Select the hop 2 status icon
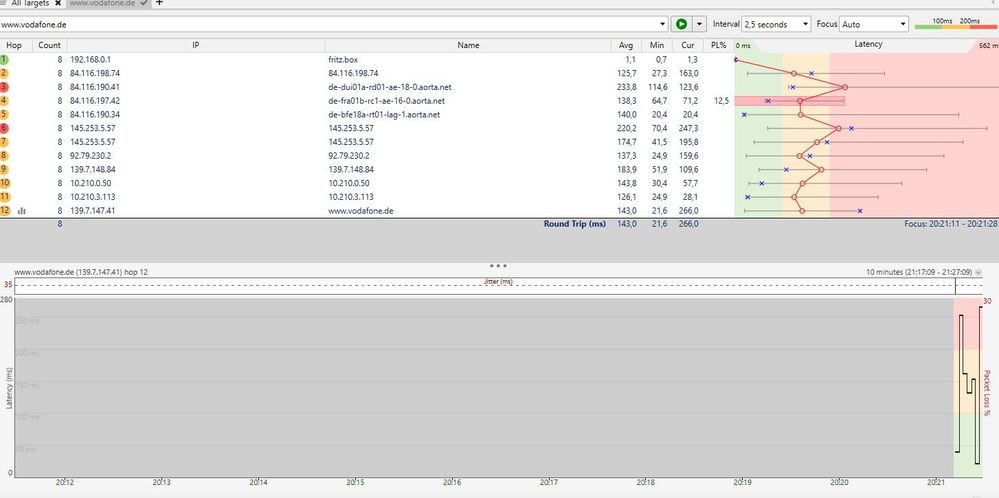Image resolution: width=999 pixels, height=498 pixels. tap(4, 73)
